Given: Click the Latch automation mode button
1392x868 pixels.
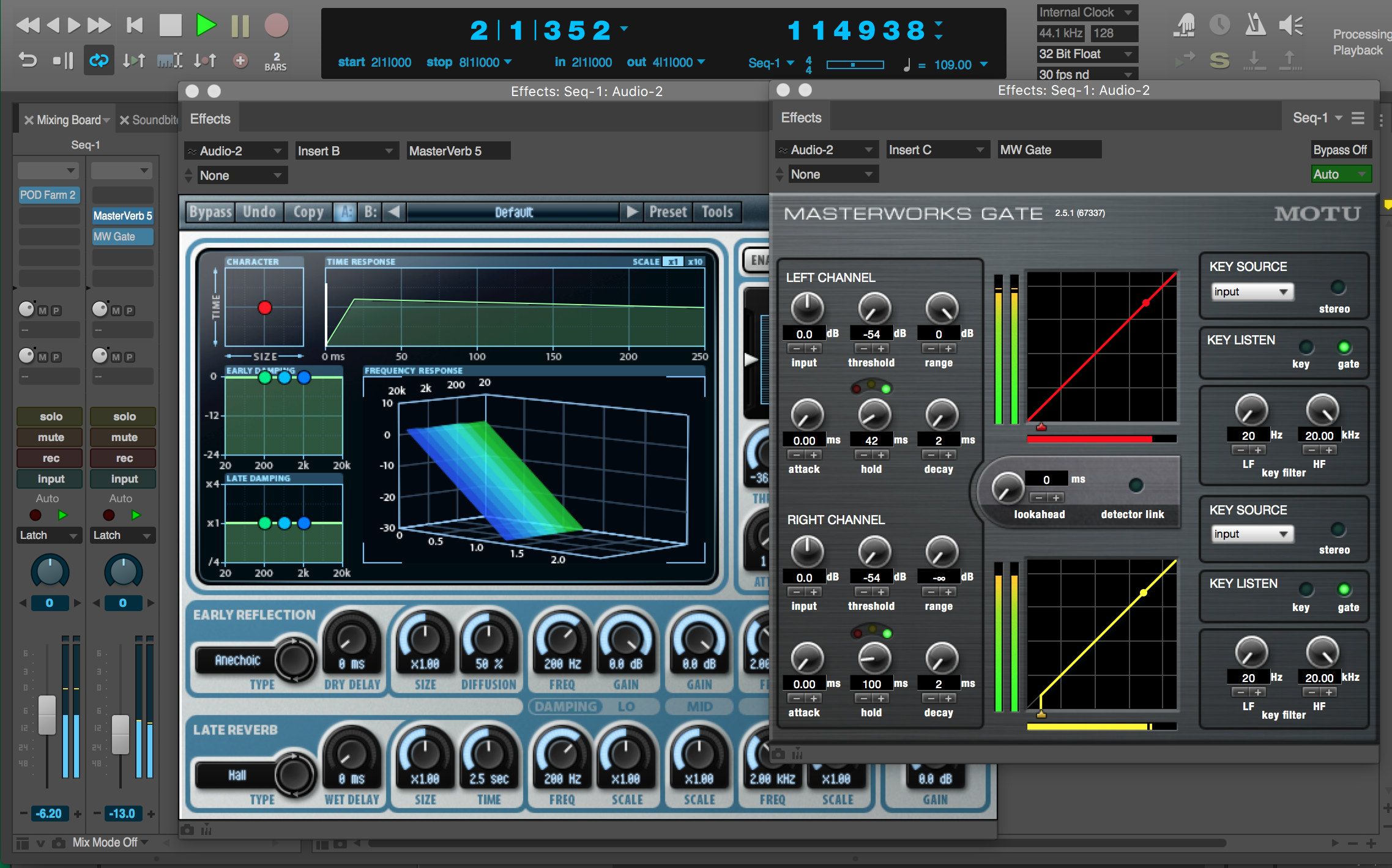Looking at the screenshot, I should (x=48, y=535).
